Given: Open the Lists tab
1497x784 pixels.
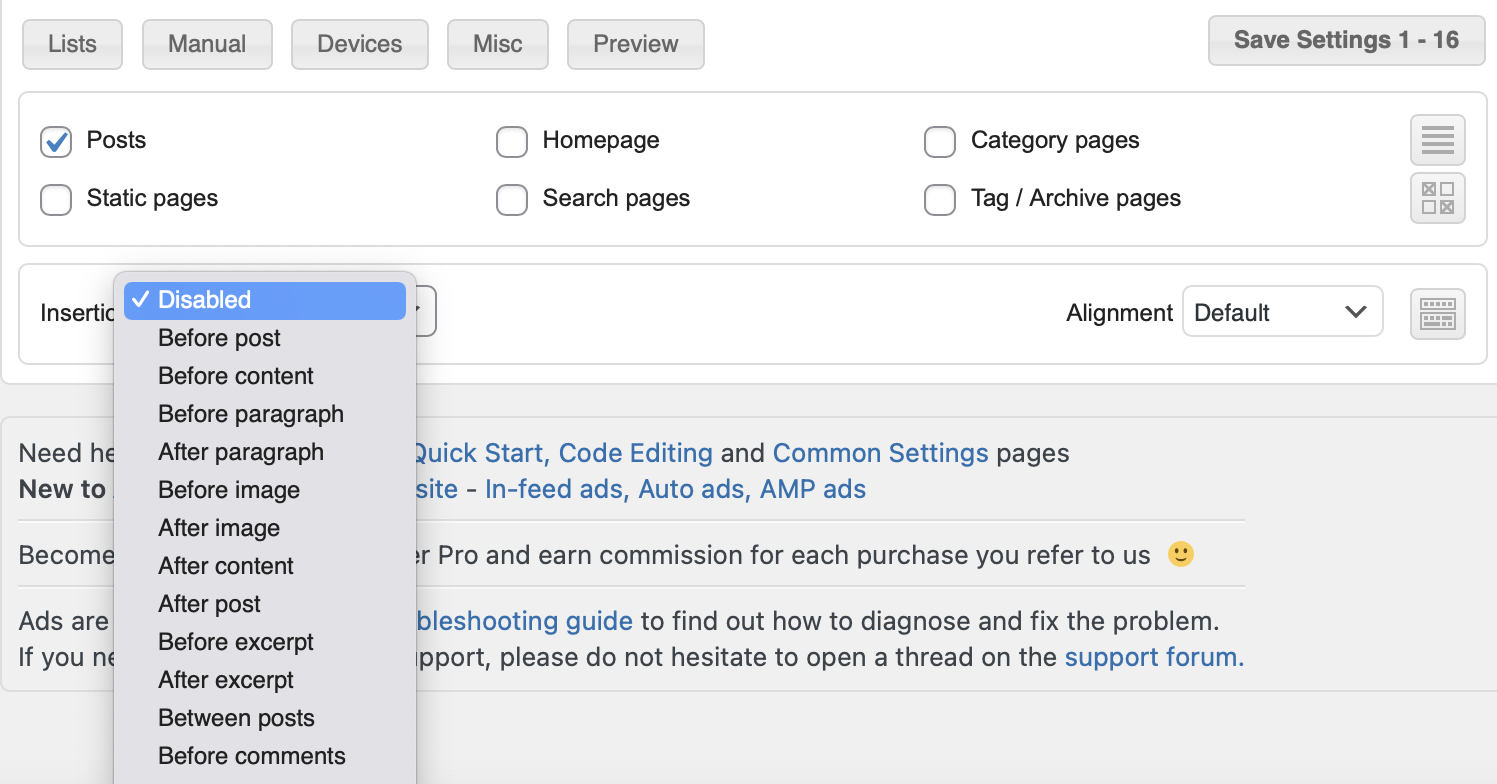Looking at the screenshot, I should coord(72,44).
